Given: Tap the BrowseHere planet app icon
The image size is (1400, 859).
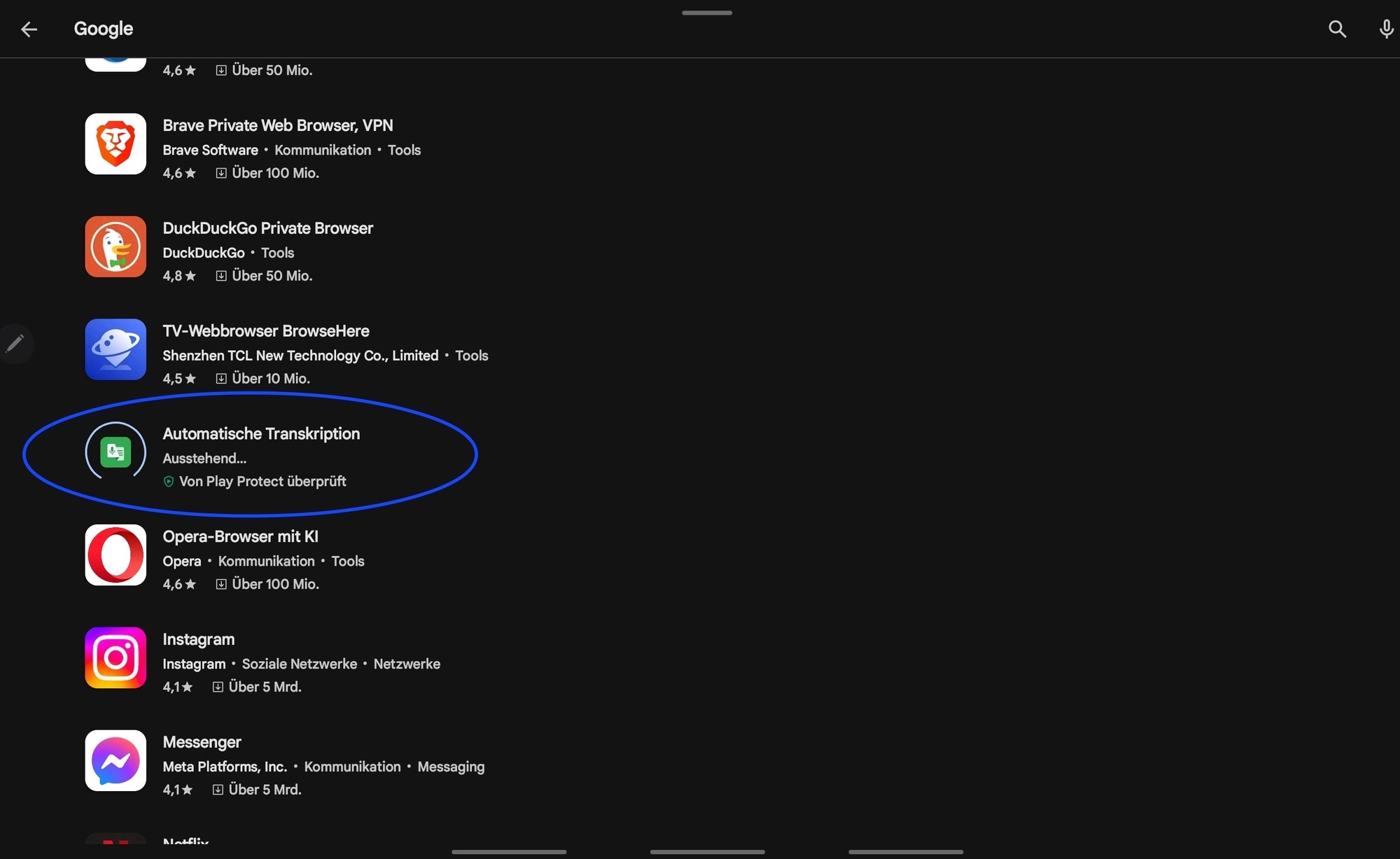Looking at the screenshot, I should pos(115,349).
